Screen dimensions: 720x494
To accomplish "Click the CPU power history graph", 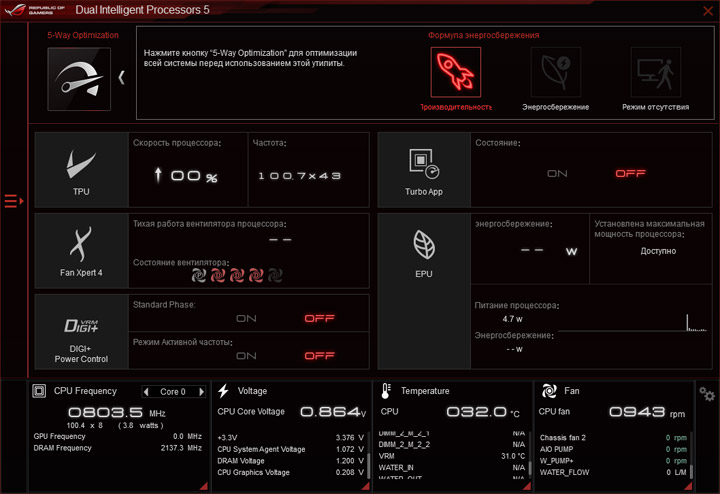I will [632, 323].
